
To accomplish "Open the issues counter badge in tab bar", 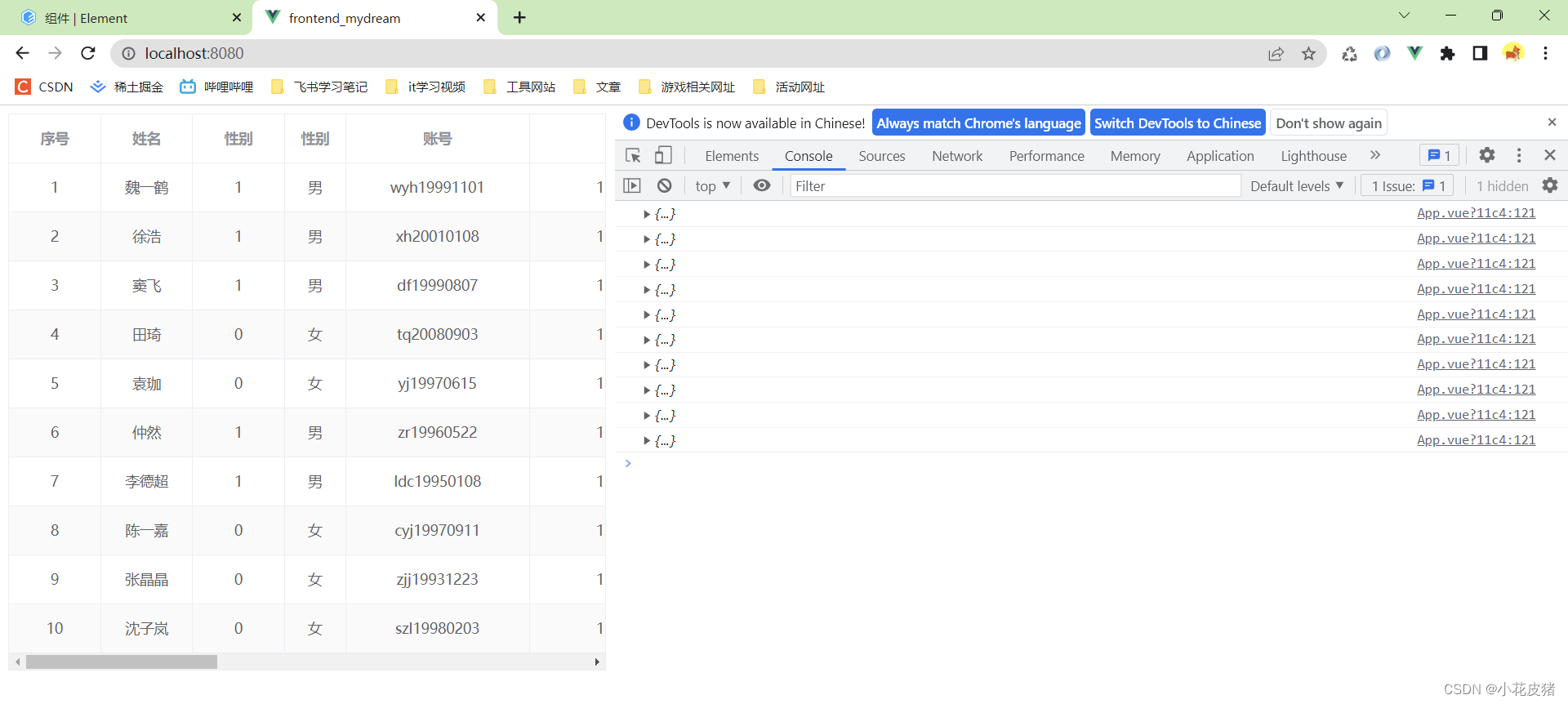I will point(1440,155).
